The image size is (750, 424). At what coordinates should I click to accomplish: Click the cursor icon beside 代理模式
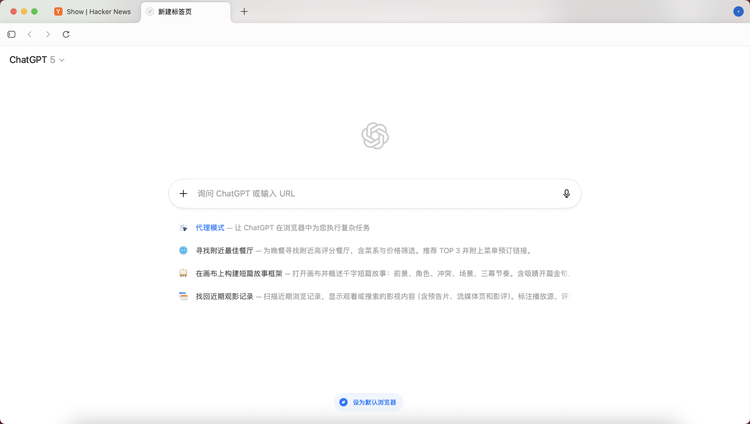click(183, 228)
